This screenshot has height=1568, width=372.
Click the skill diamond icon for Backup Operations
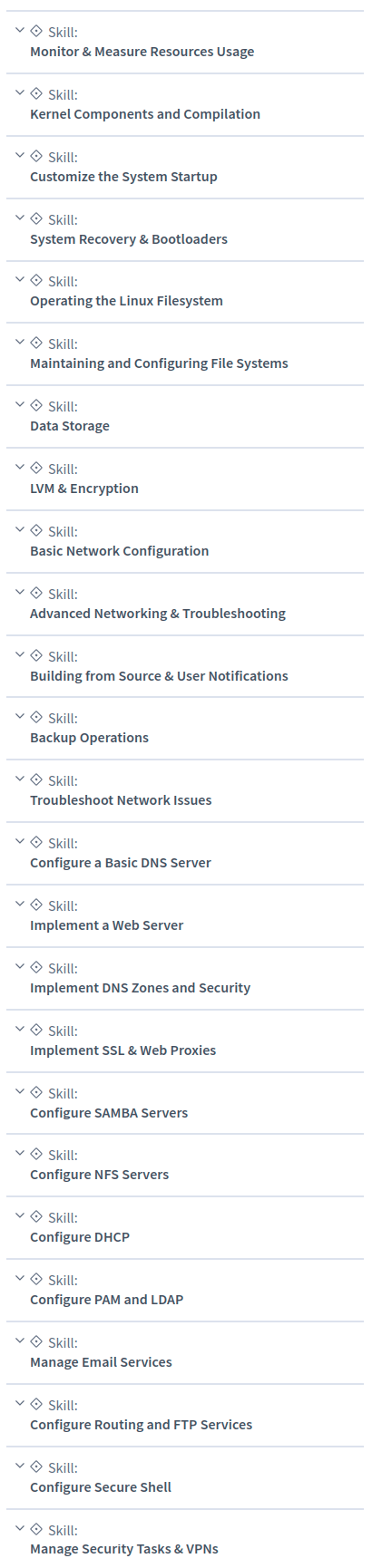[36, 717]
